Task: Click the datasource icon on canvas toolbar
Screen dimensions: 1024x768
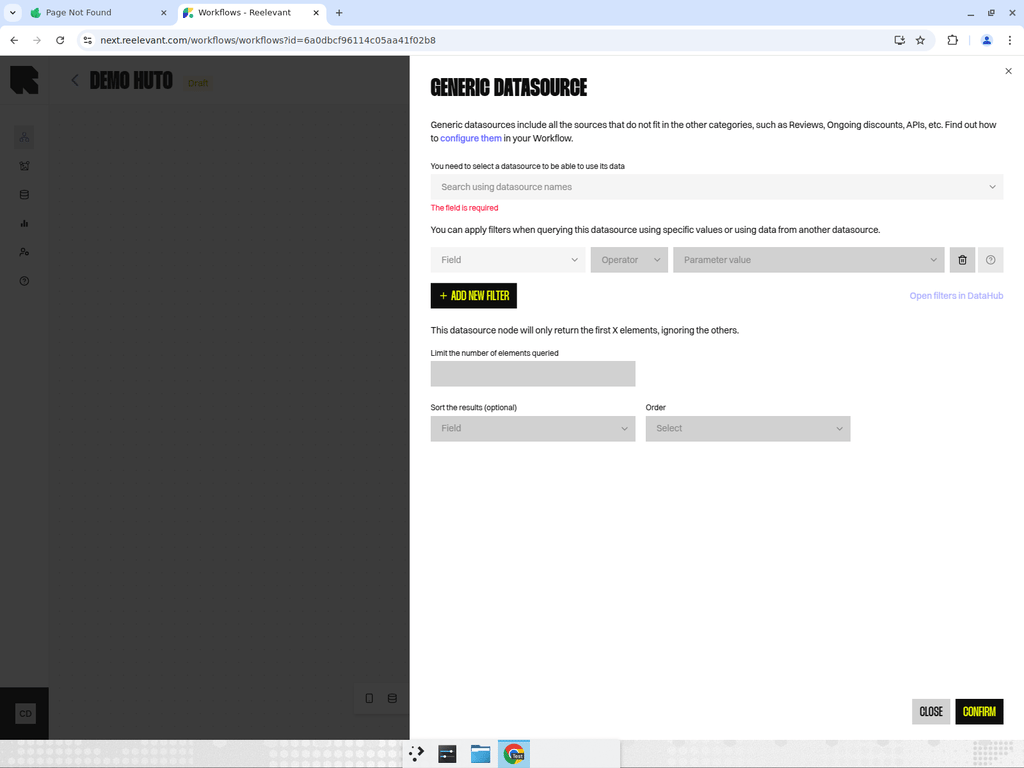Action: (x=392, y=698)
